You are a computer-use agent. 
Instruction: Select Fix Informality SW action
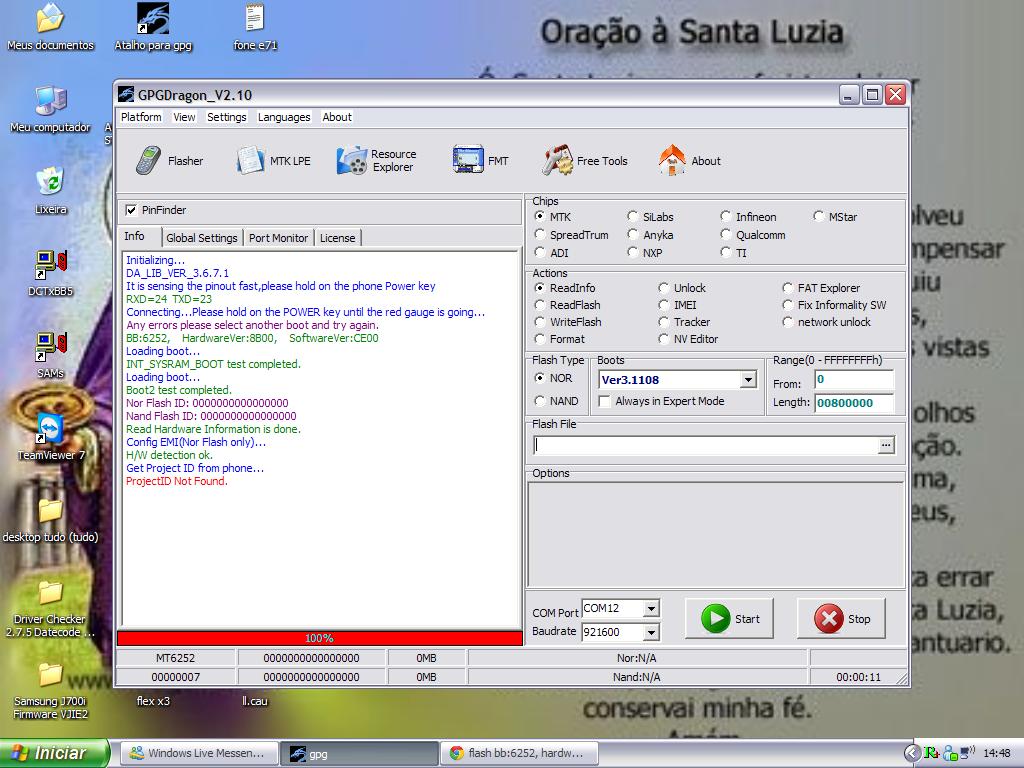pyautogui.click(x=788, y=304)
